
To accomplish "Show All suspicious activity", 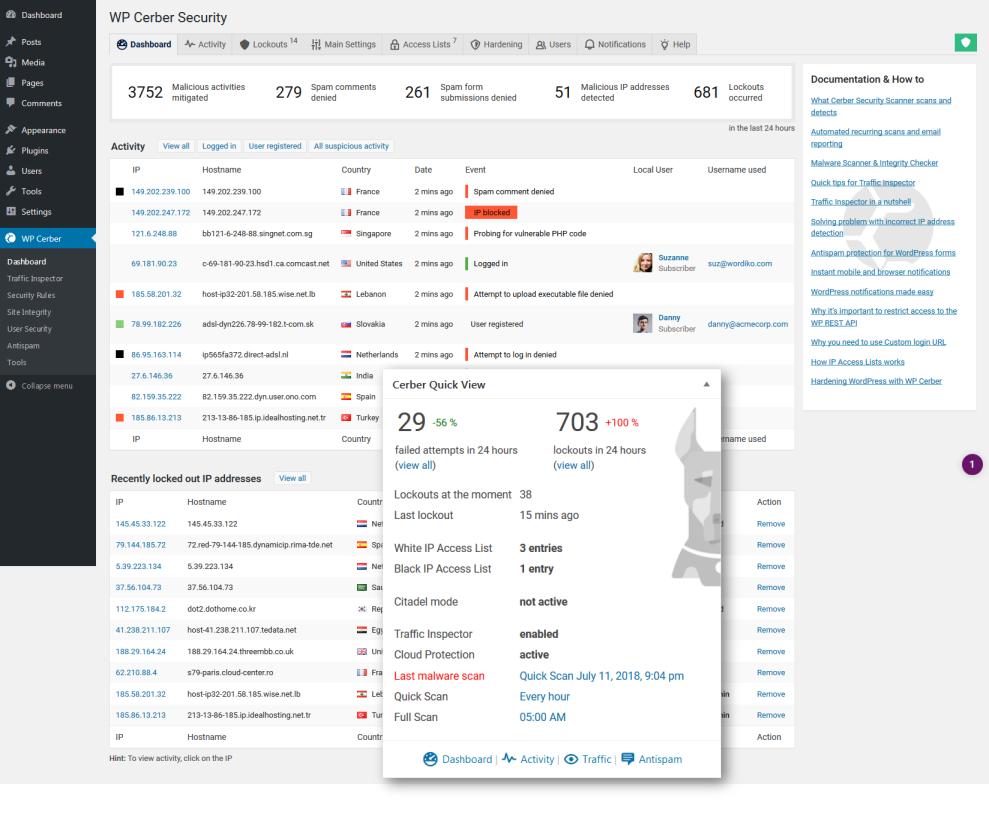I will pyautogui.click(x=351, y=146).
